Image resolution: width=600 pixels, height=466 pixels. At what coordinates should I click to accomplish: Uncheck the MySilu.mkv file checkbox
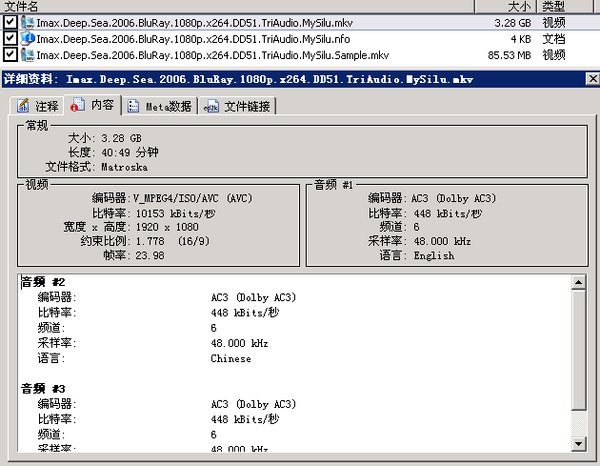click(10, 22)
